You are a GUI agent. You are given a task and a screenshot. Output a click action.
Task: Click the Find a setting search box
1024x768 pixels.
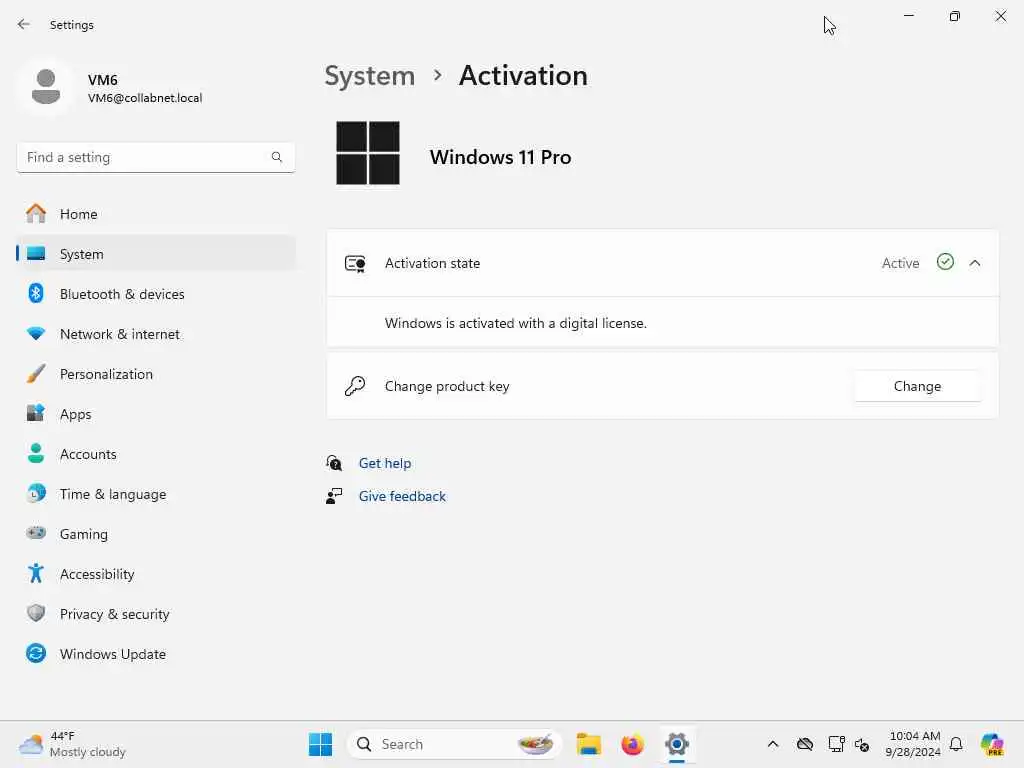[156, 157]
